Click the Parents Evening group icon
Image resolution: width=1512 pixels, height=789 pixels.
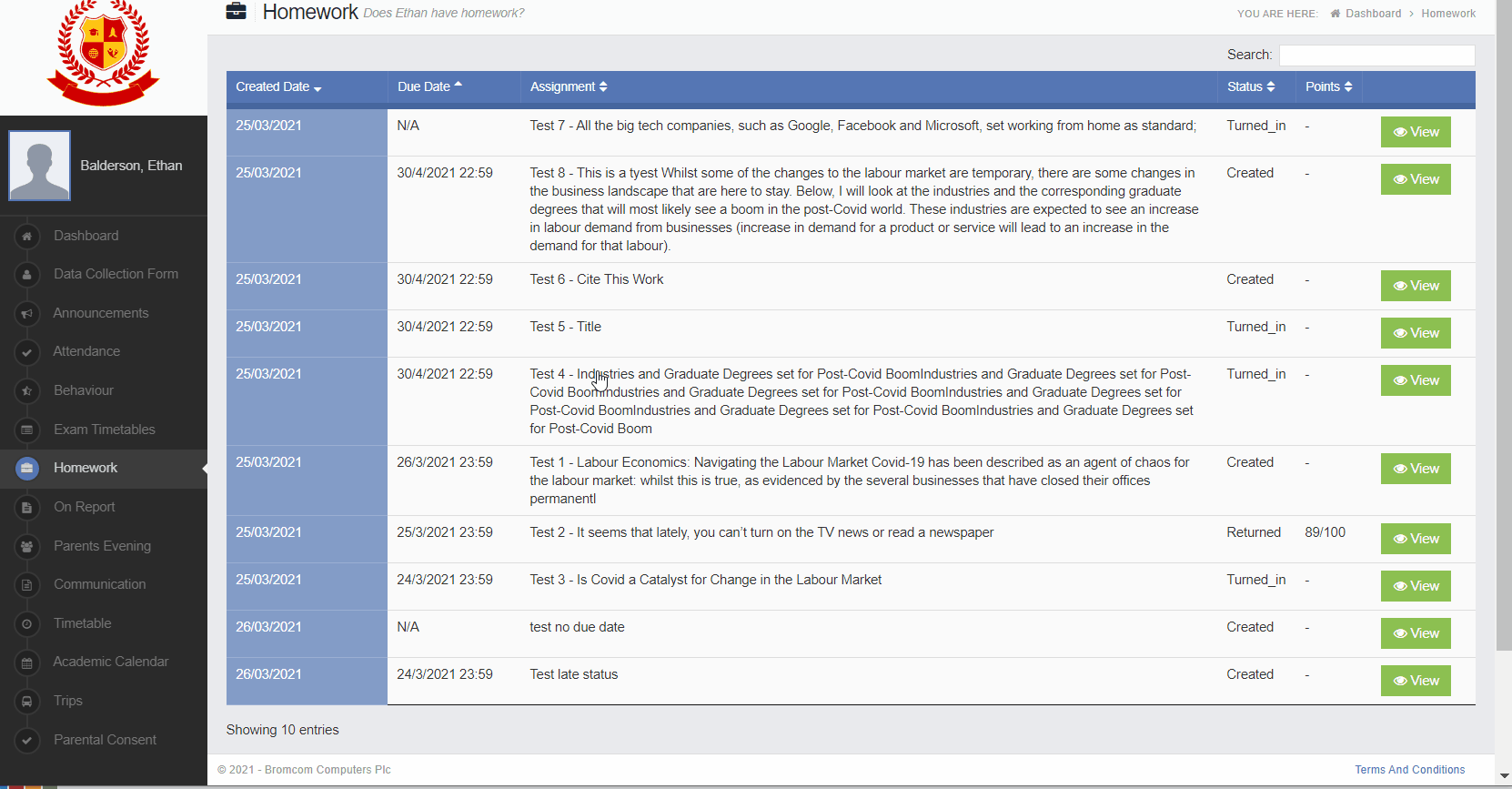(x=27, y=546)
